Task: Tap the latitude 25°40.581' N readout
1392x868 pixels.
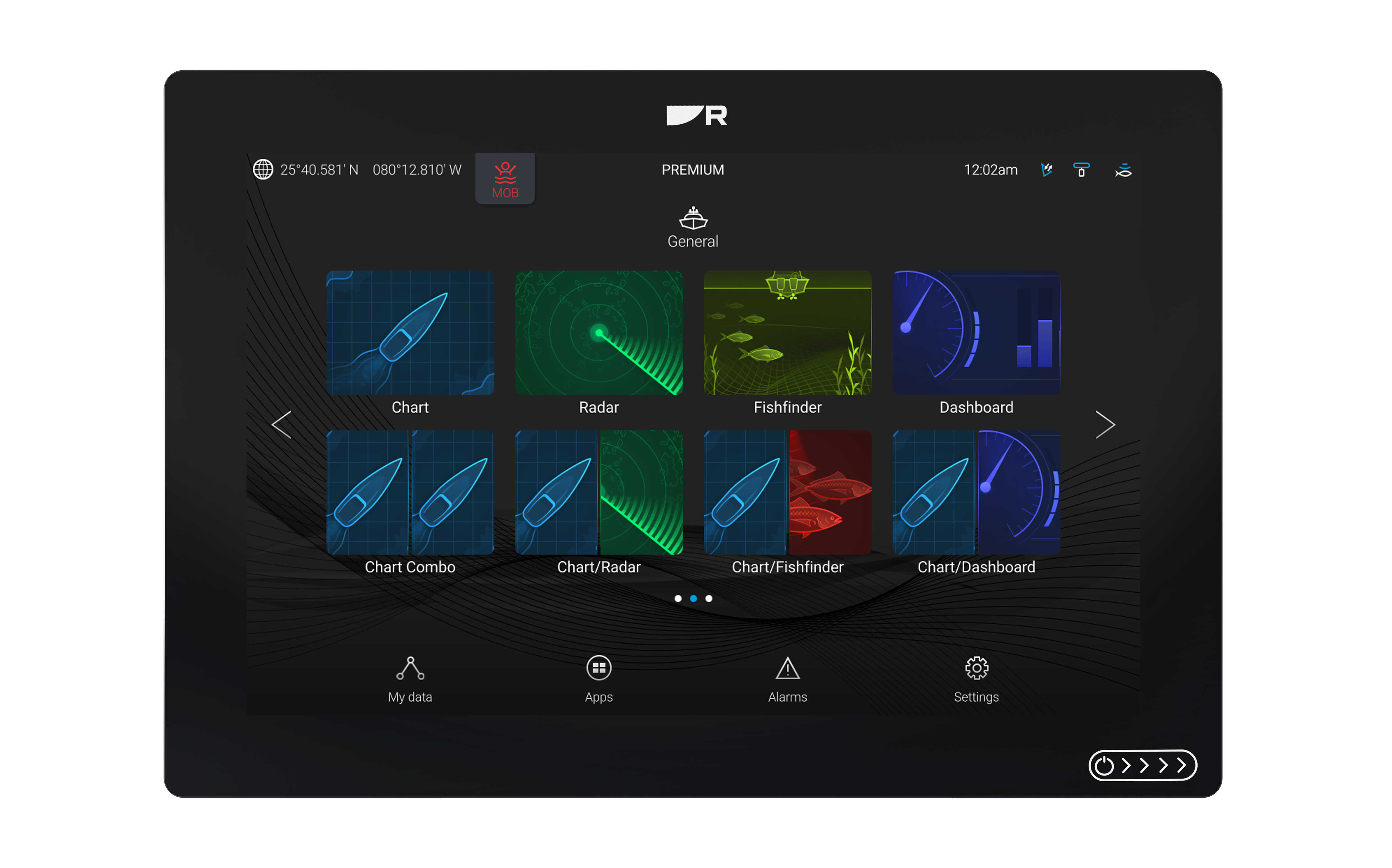Action: [319, 170]
